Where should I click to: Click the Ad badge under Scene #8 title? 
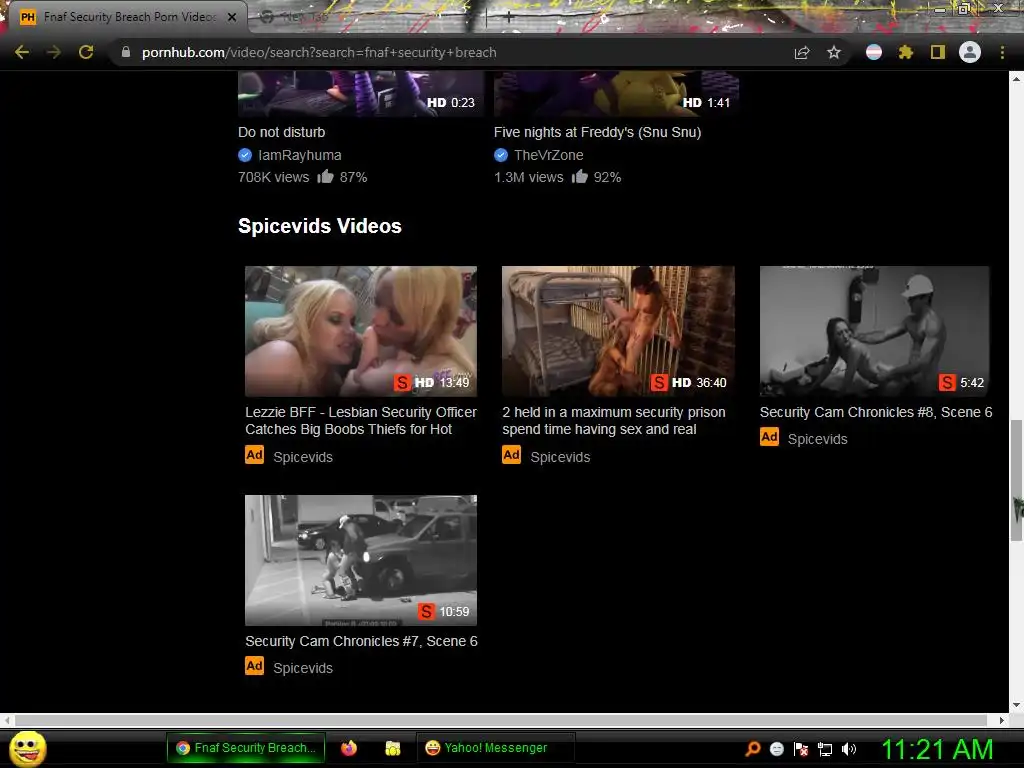(x=769, y=437)
